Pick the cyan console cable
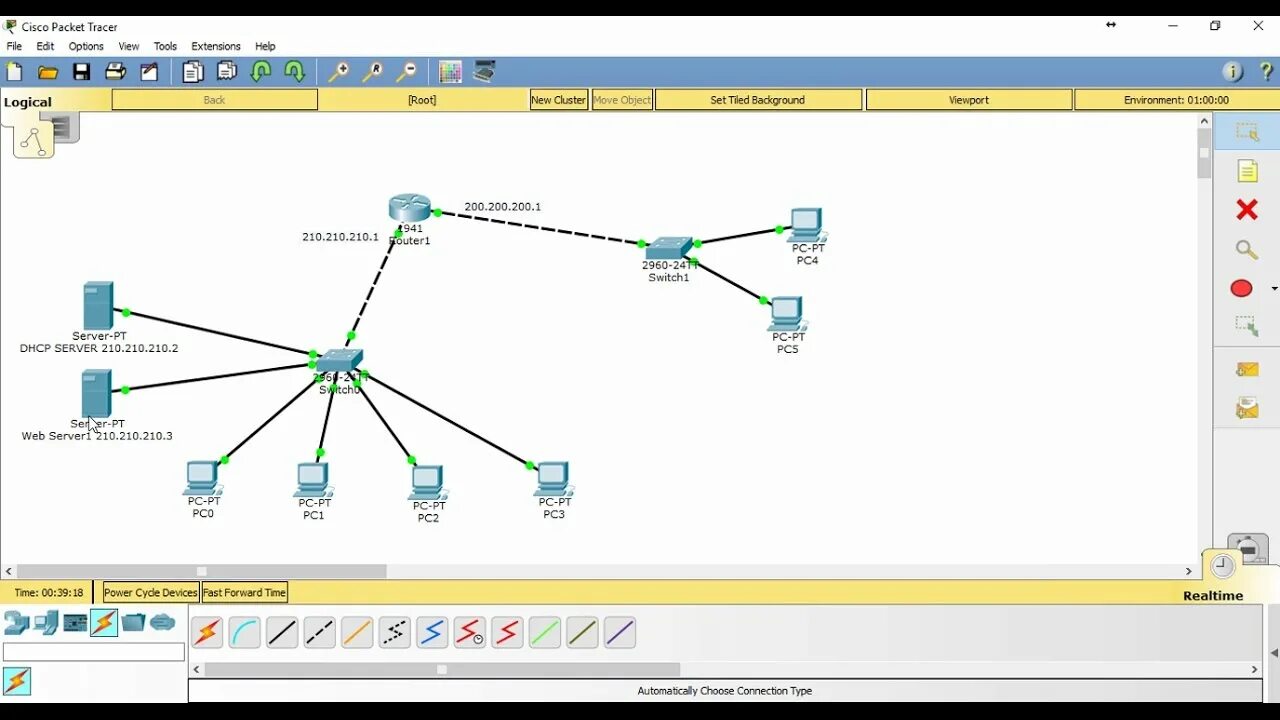The height and width of the screenshot is (720, 1280). click(244, 632)
